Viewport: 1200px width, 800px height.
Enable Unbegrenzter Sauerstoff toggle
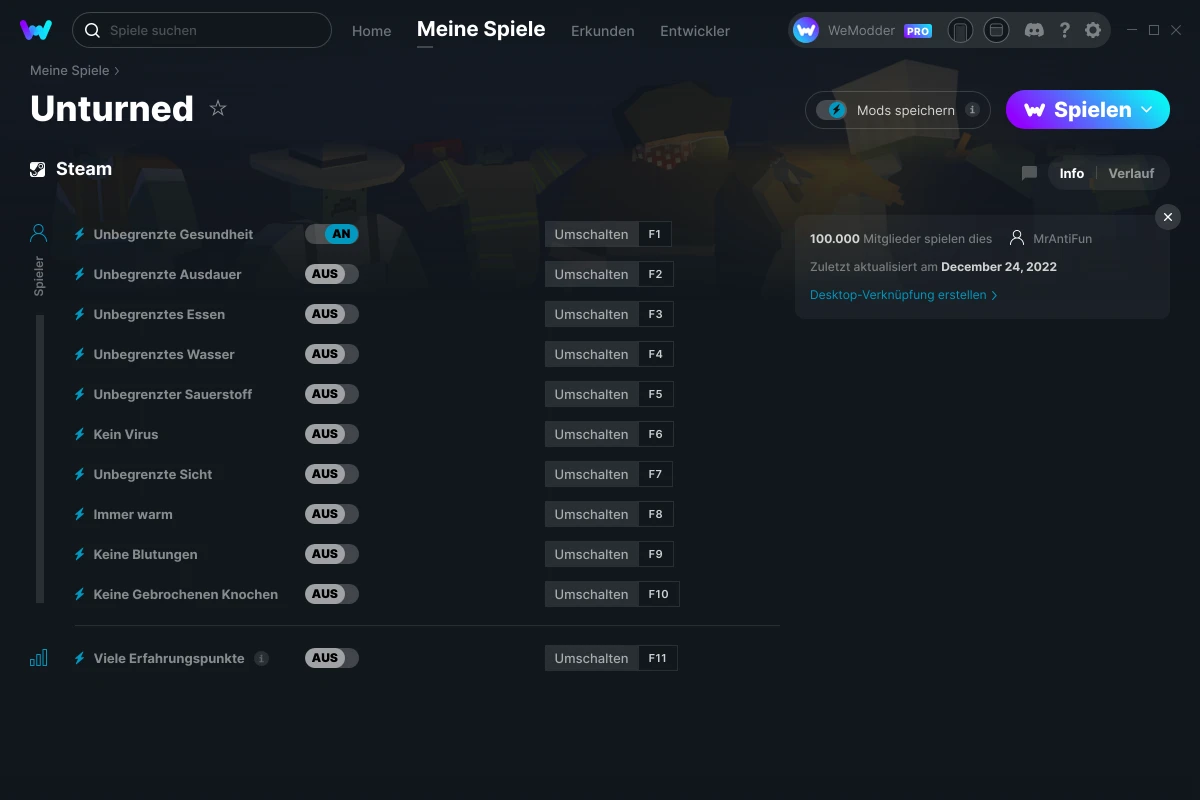coord(332,394)
